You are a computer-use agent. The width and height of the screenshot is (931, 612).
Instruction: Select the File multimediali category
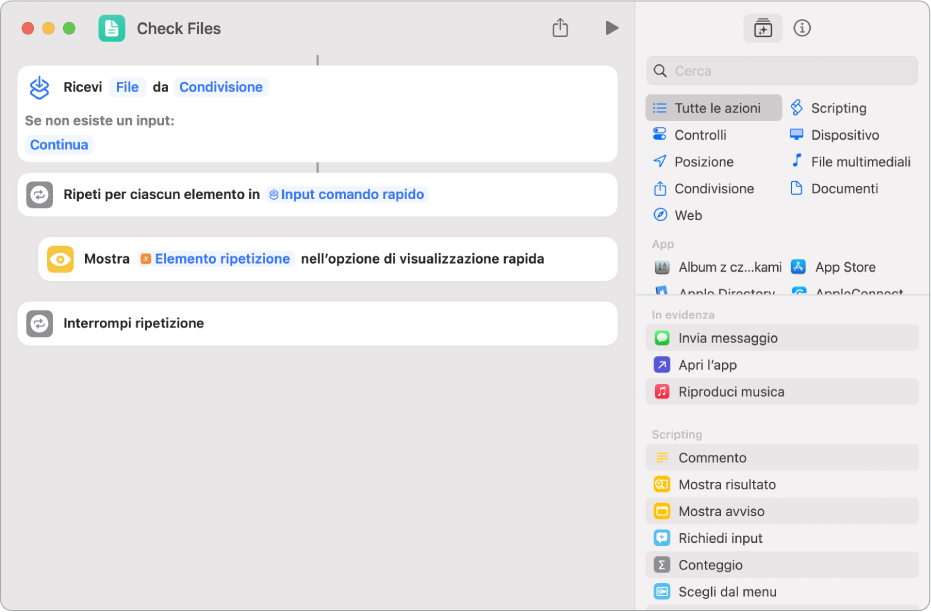click(x=850, y=161)
